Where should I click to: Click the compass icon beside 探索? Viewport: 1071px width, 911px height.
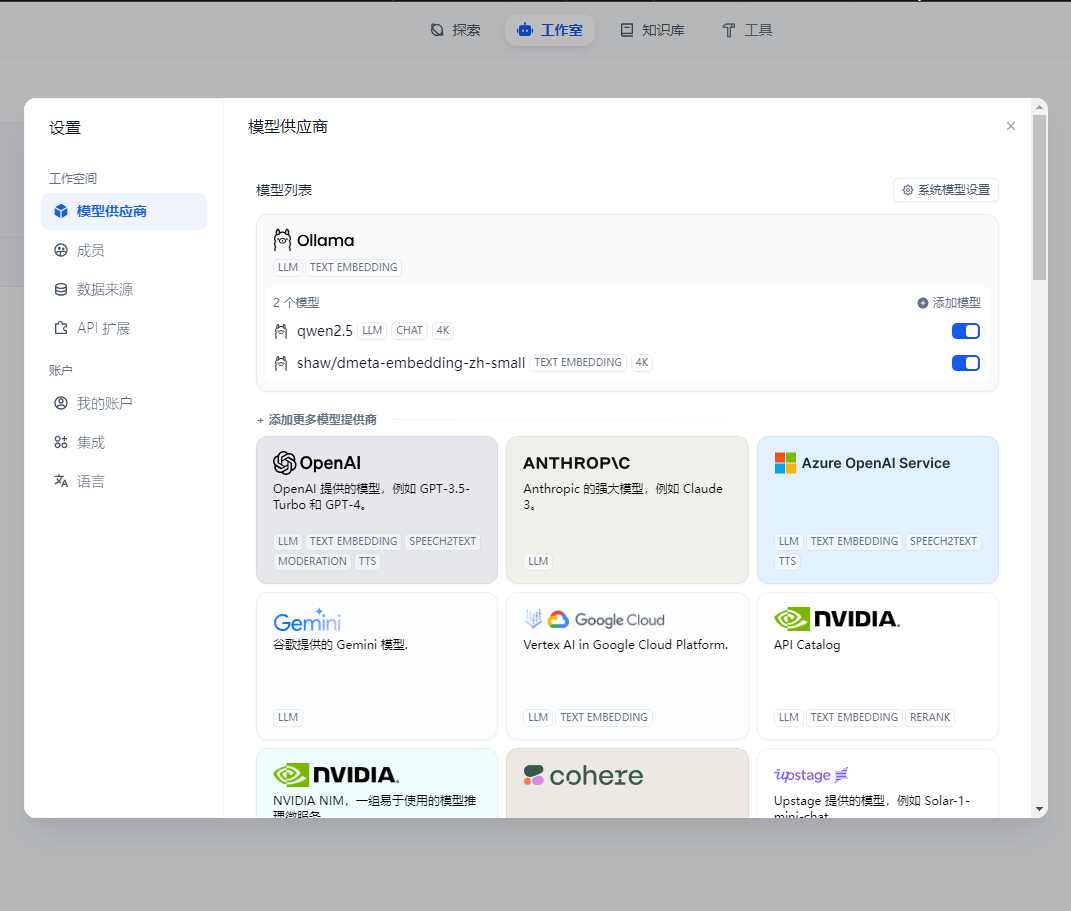tap(437, 30)
